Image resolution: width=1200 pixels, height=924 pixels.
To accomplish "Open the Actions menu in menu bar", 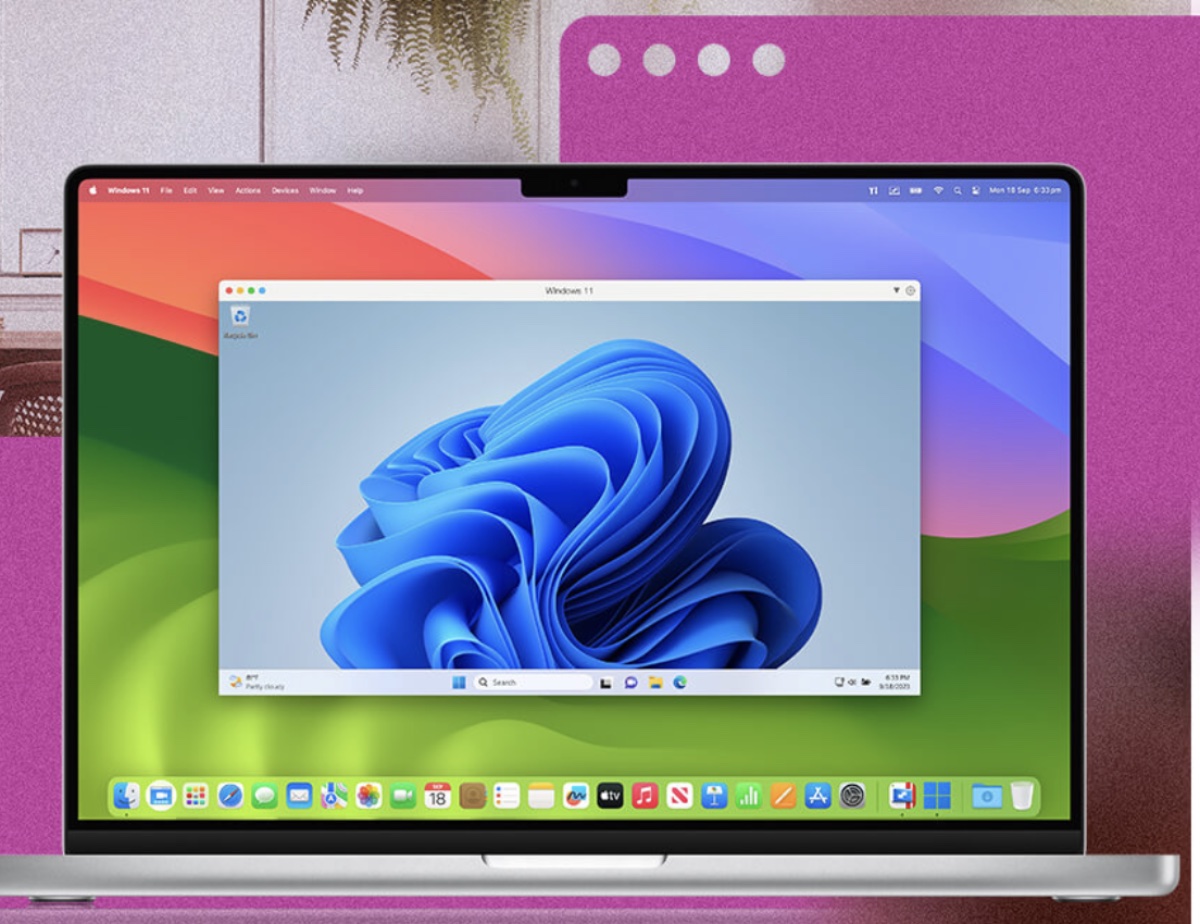I will [247, 190].
